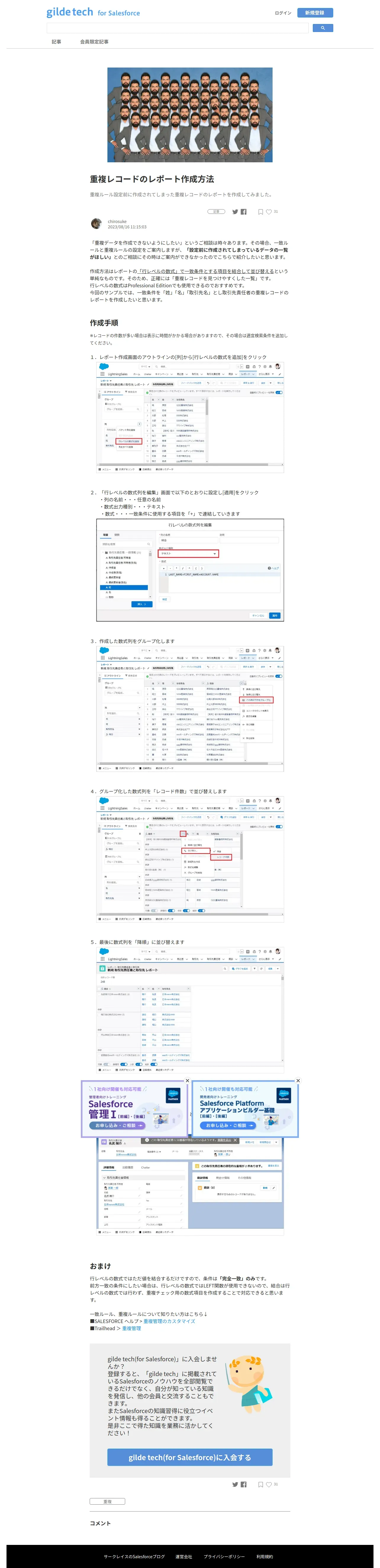Close the Salesforce Platform ad banner

pos(298,1081)
